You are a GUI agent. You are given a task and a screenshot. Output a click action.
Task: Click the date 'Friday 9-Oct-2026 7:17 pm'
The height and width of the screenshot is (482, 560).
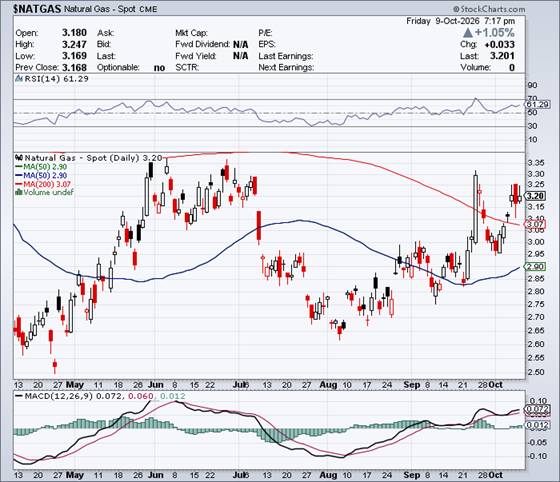tap(461, 21)
